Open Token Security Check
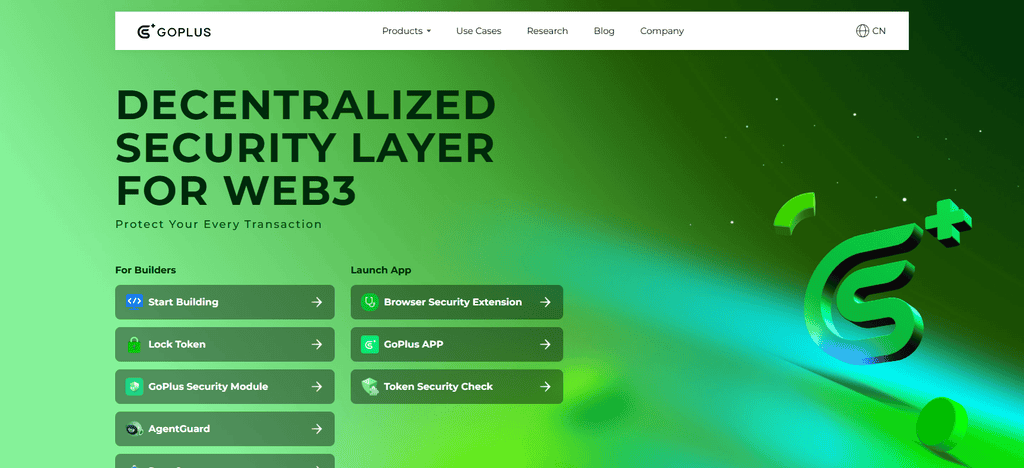This screenshot has height=468, width=1024. 456,386
